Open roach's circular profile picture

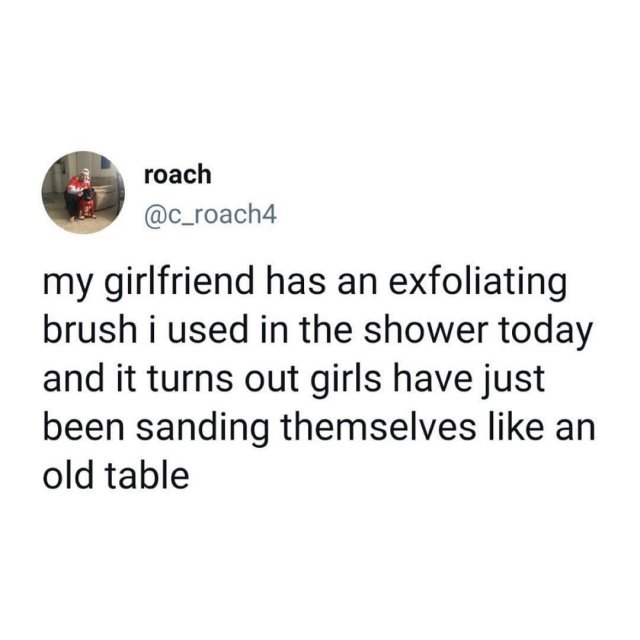tap(83, 192)
